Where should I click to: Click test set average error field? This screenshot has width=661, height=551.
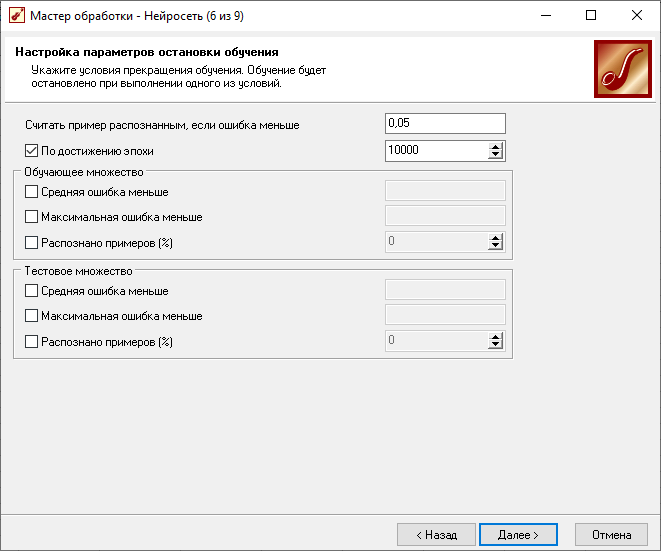445,290
